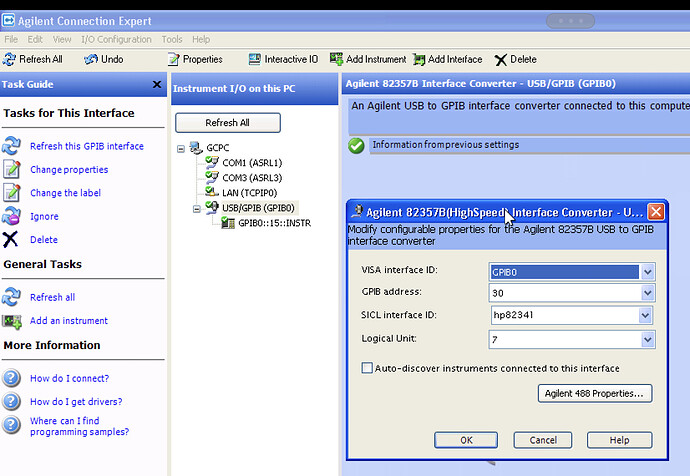Screen dimensions: 690x476
Task: Click the 'Add an instrument' task link
Action: (69, 321)
